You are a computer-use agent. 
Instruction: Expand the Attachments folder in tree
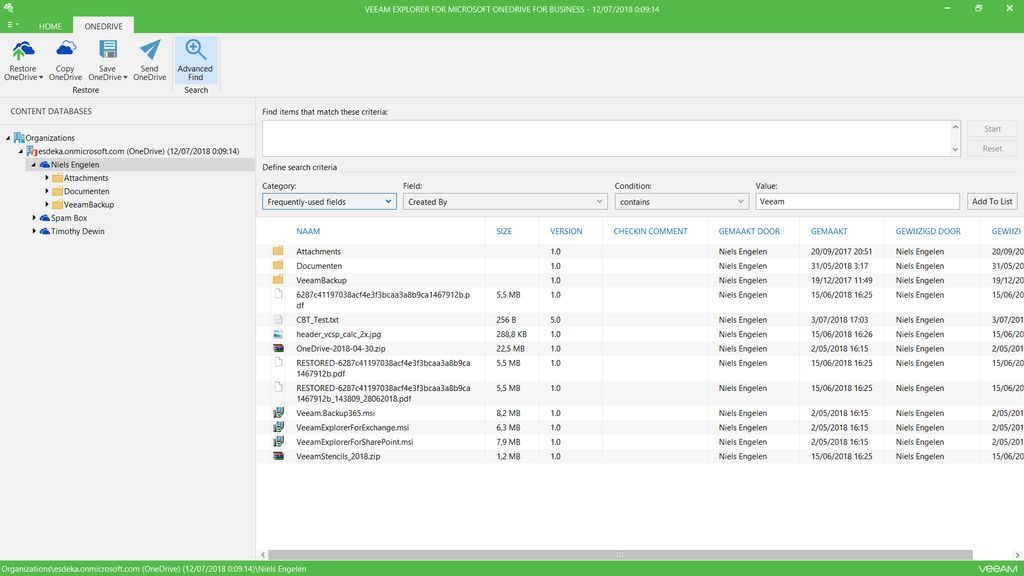pos(47,178)
